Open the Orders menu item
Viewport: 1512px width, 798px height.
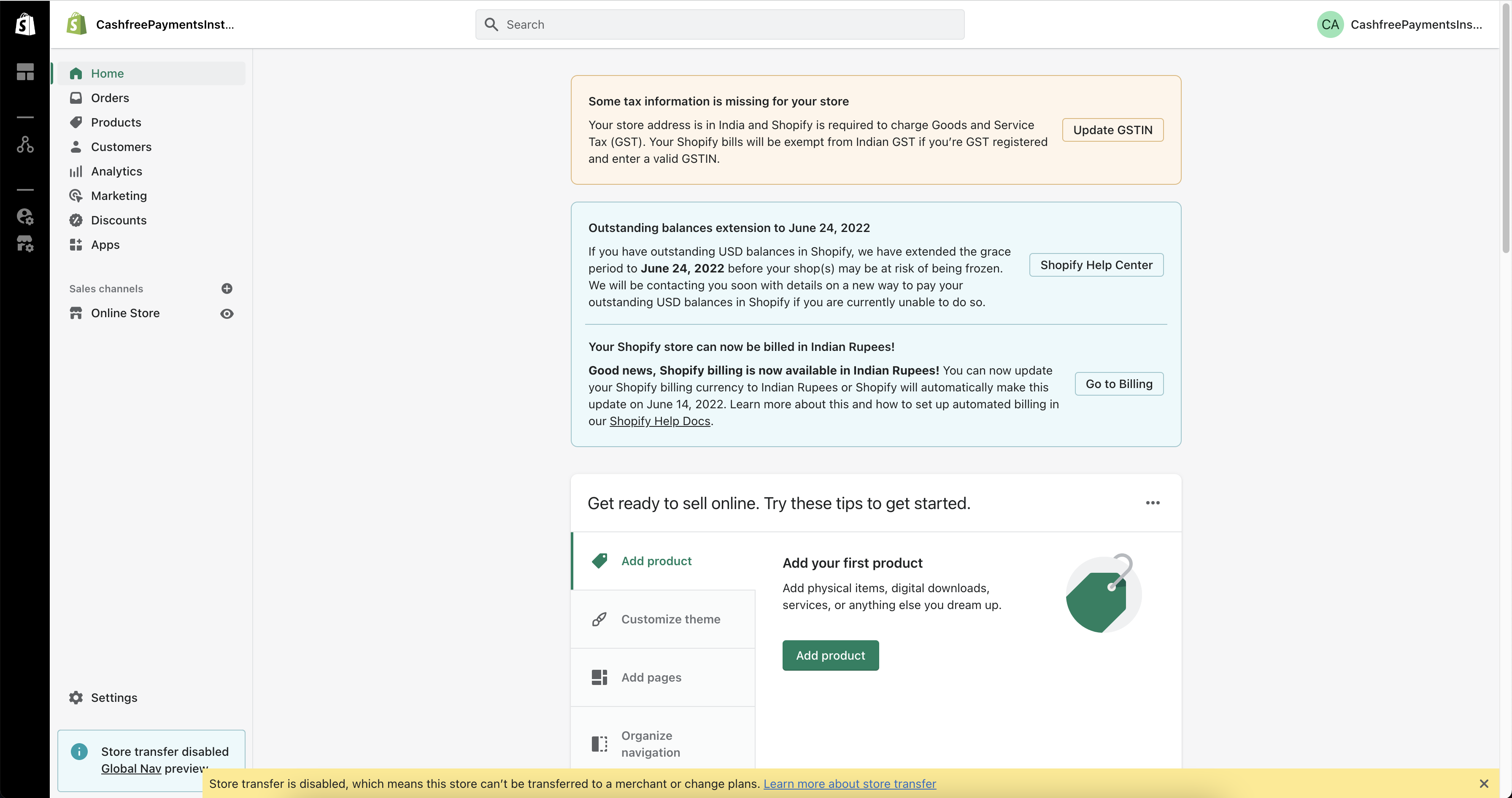tap(151, 98)
